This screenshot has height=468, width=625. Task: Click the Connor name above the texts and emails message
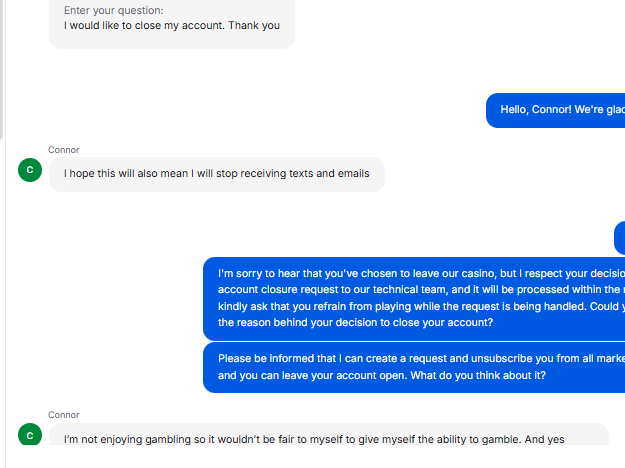coord(63,150)
